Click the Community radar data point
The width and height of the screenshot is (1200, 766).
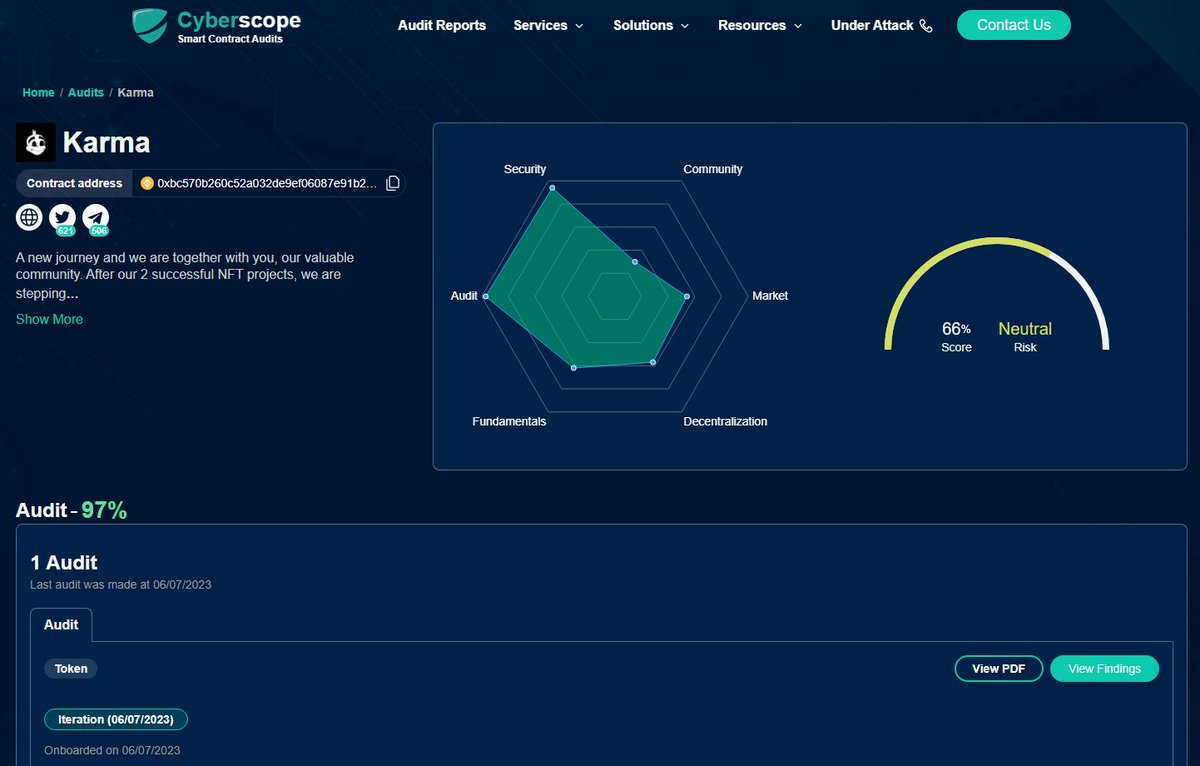pyautogui.click(x=635, y=262)
